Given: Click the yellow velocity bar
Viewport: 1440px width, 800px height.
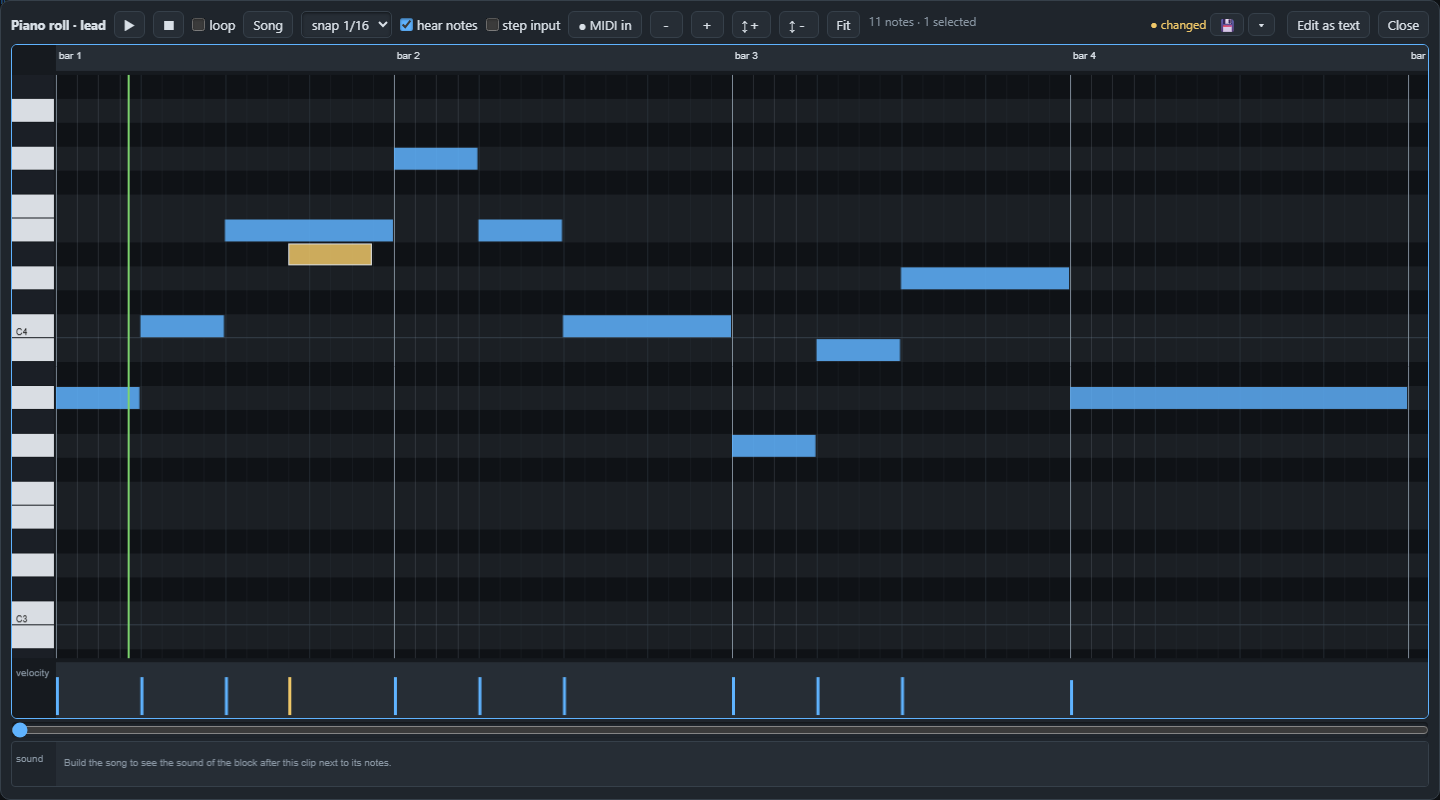Looking at the screenshot, I should click(x=290, y=696).
